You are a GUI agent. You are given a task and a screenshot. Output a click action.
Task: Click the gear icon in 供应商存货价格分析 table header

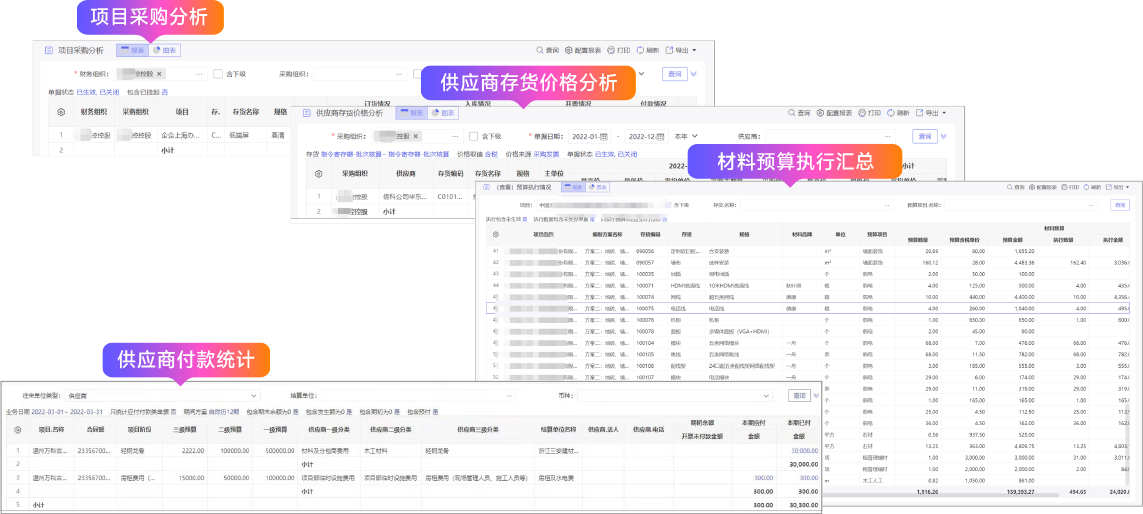319,173
